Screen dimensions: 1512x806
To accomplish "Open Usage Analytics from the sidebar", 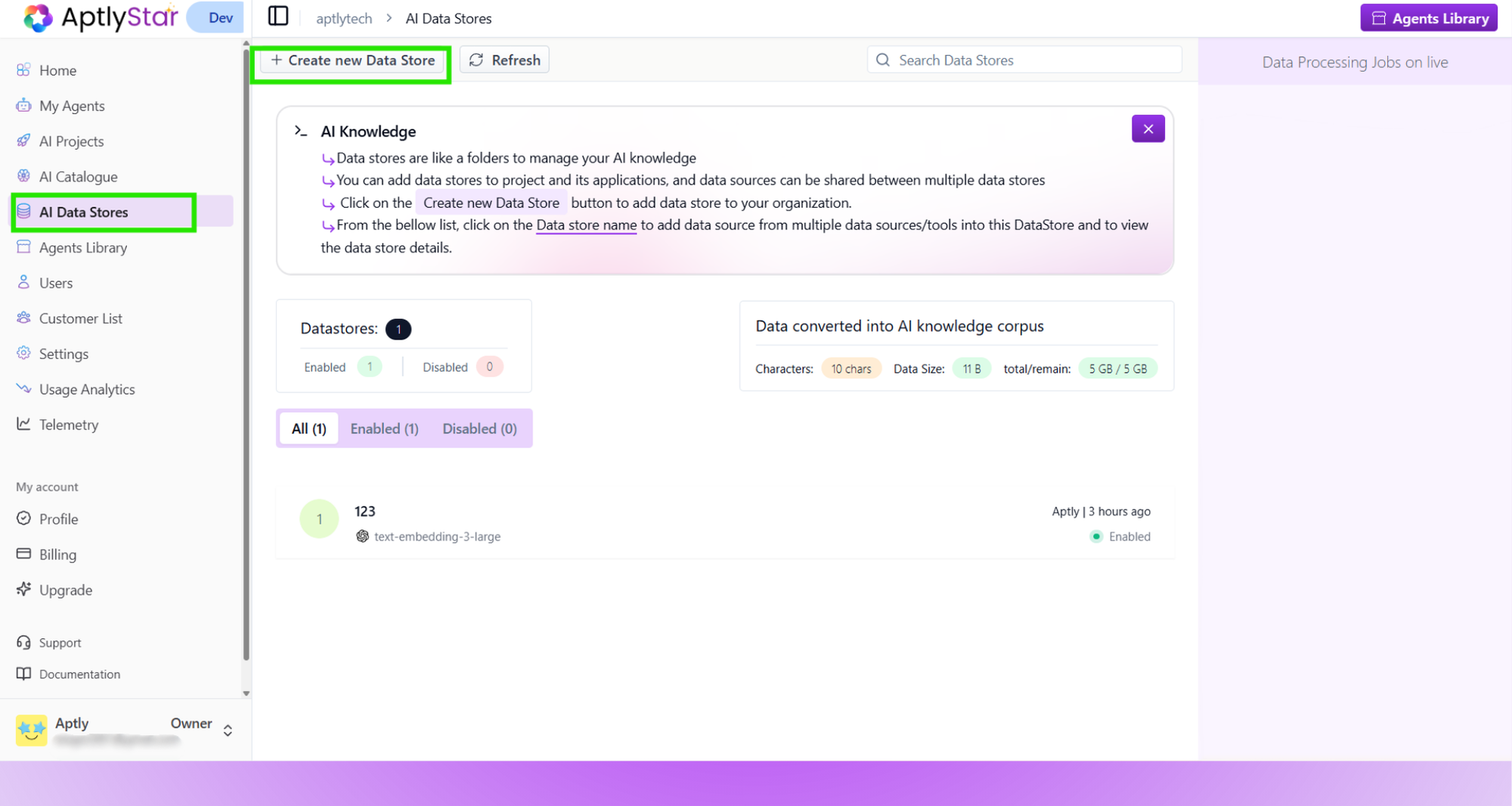I will click(x=87, y=389).
